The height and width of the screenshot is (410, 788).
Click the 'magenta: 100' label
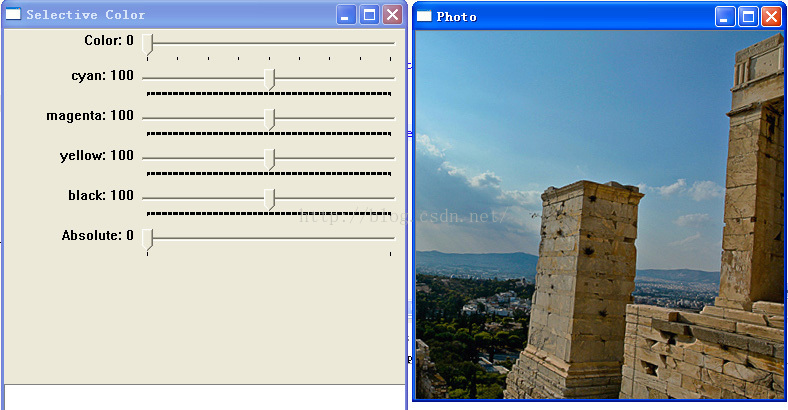pyautogui.click(x=90, y=116)
